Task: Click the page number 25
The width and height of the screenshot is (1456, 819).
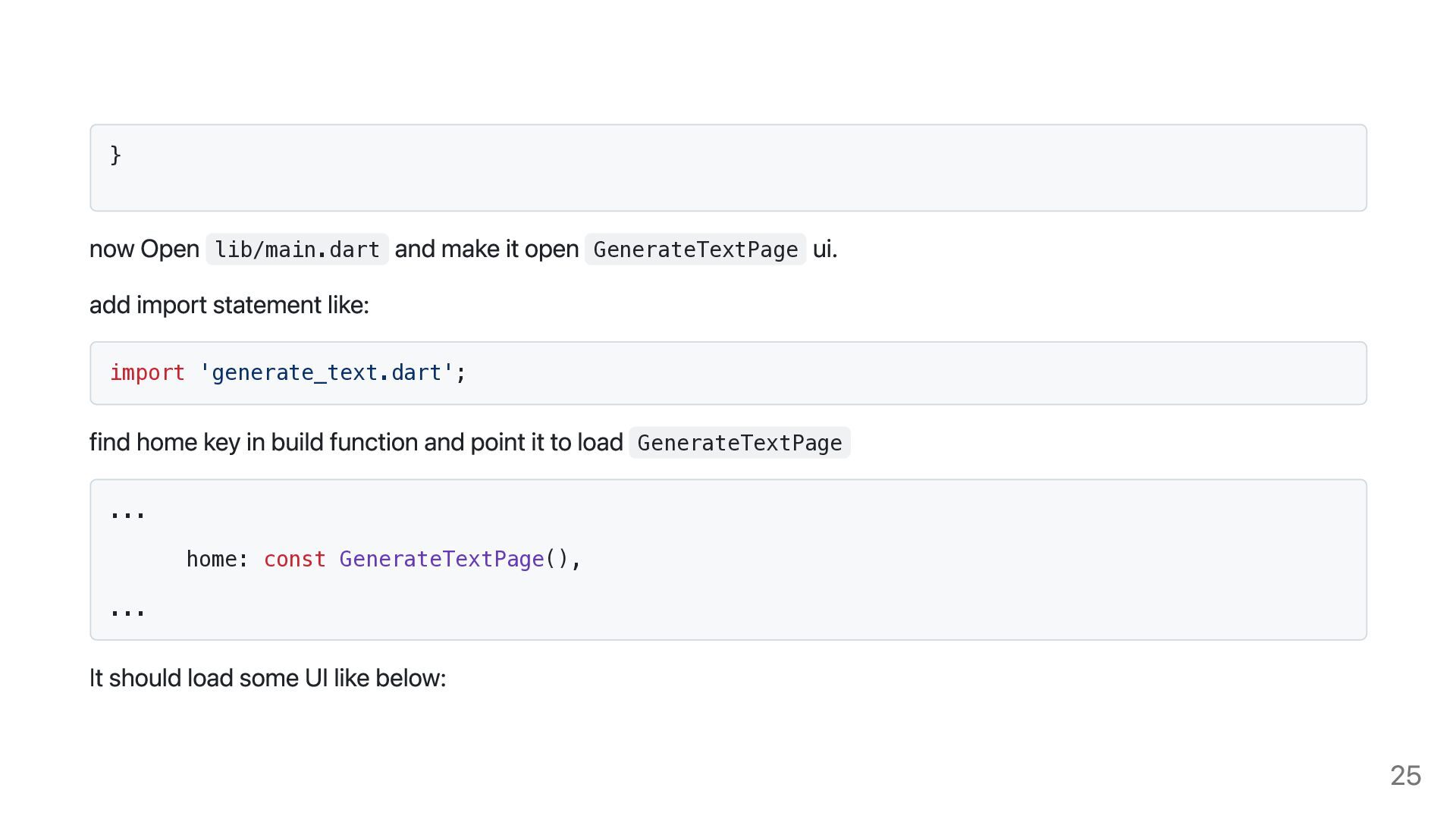Action: [1405, 776]
